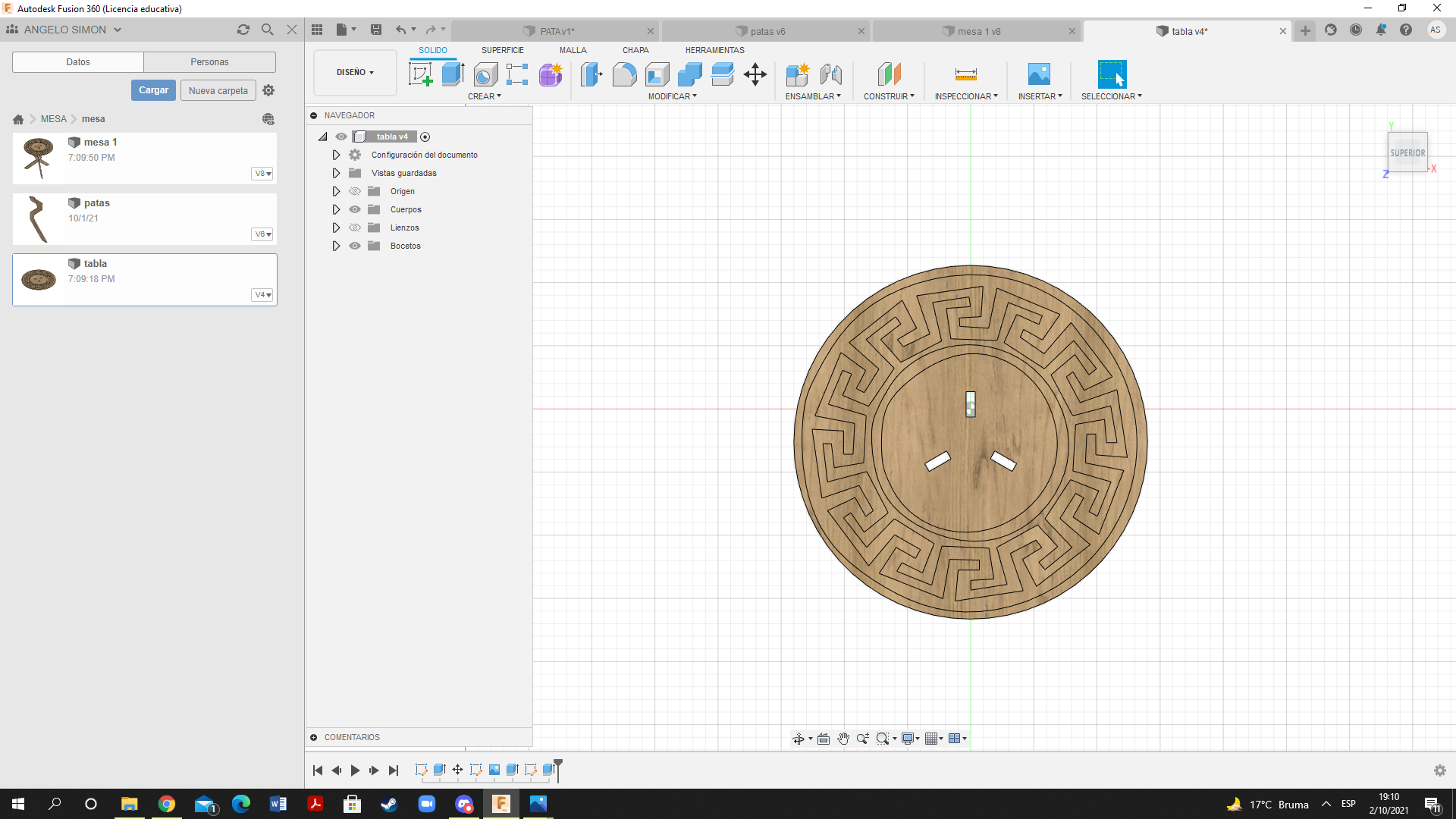Expand the Comentarios panel with its plus button
Viewport: 1456px width, 819px height.
point(313,737)
